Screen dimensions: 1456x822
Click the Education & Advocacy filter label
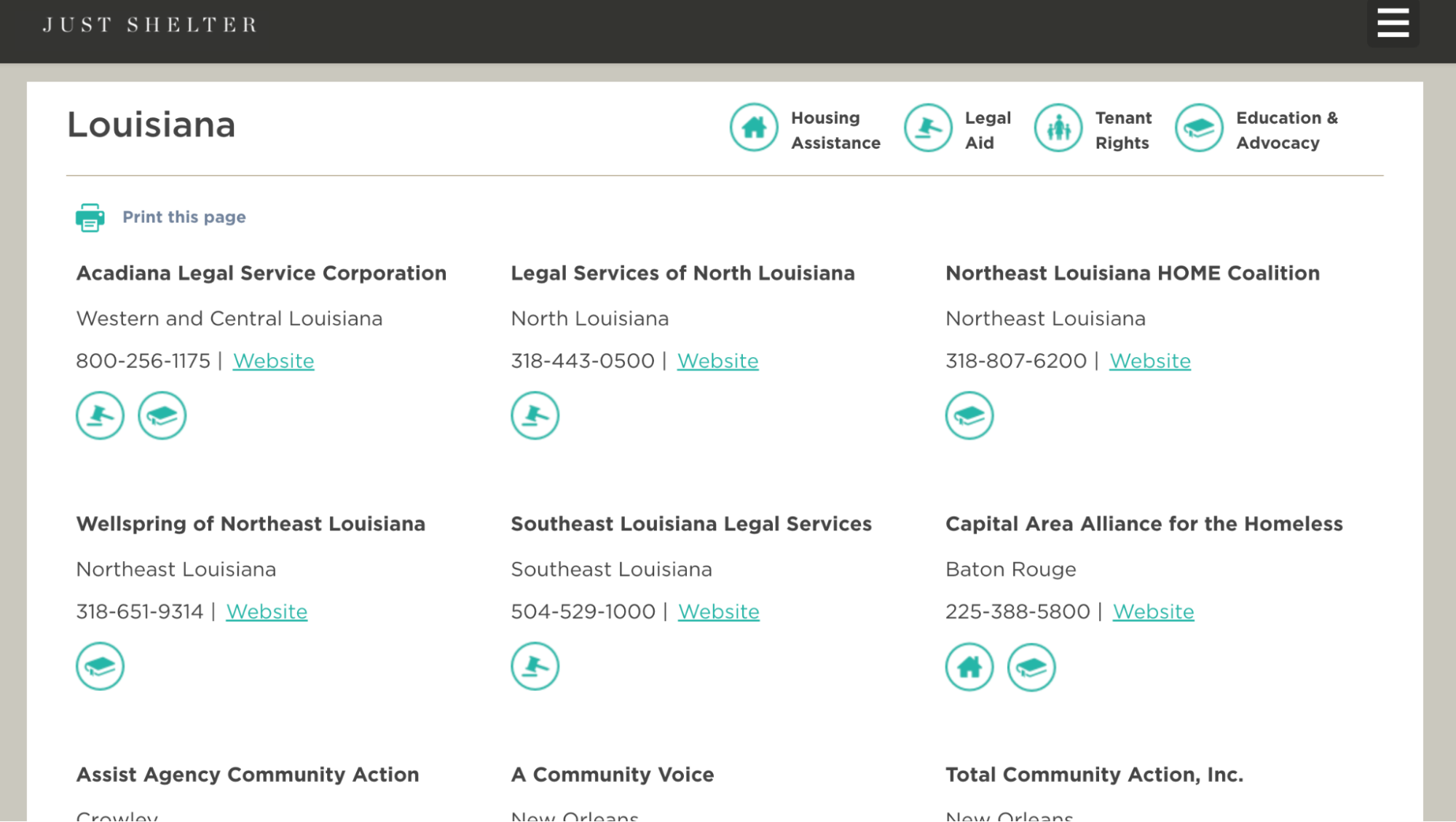pos(1286,130)
